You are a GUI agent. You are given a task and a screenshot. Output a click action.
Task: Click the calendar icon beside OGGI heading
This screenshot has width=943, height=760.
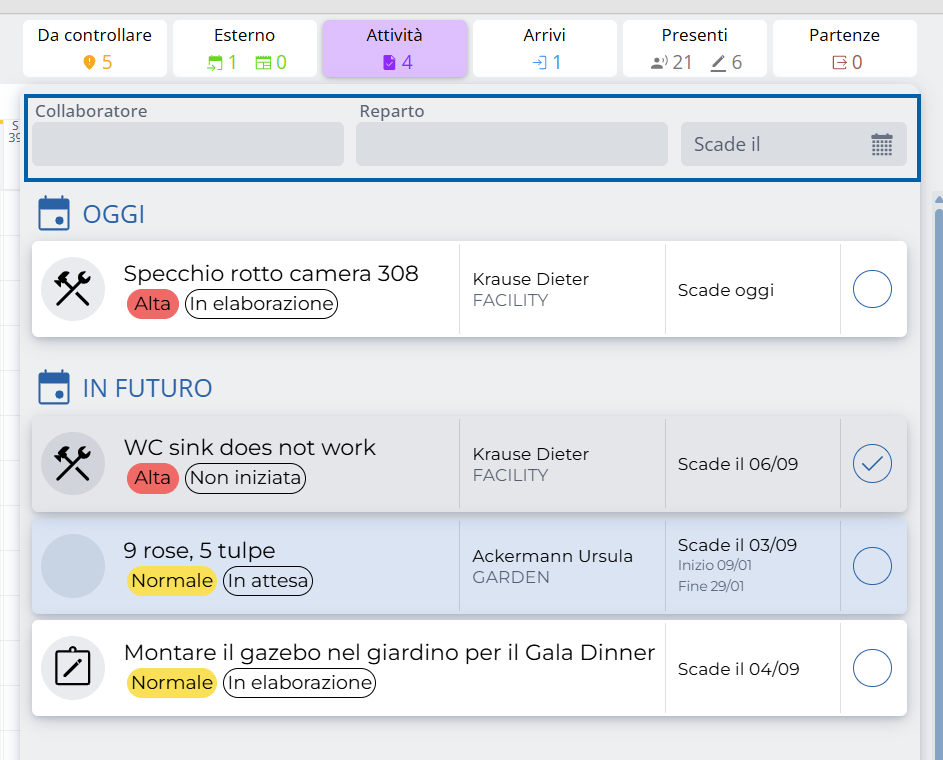coord(53,214)
